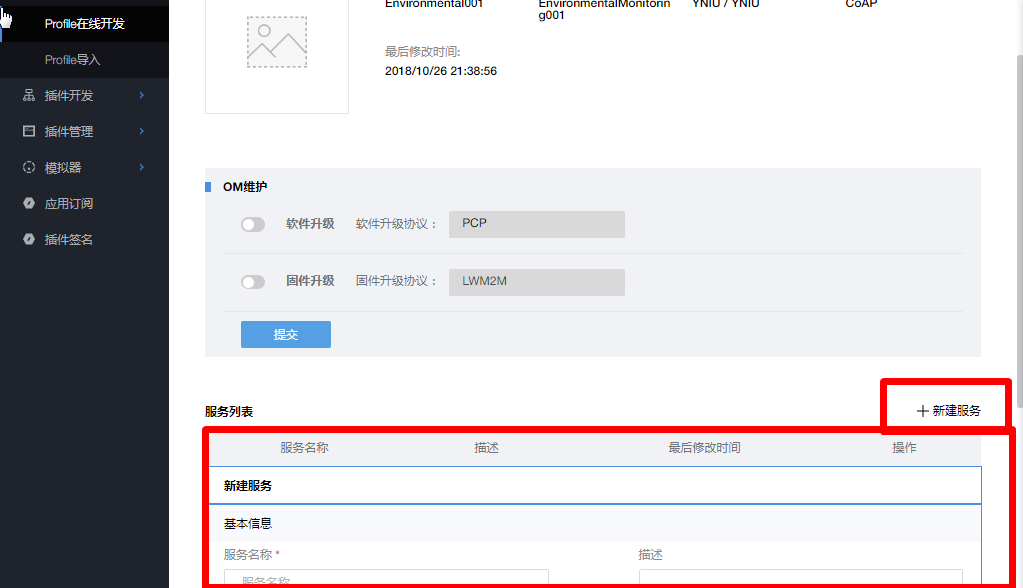
Task: Enable the 固件升级 switch
Action: (253, 282)
